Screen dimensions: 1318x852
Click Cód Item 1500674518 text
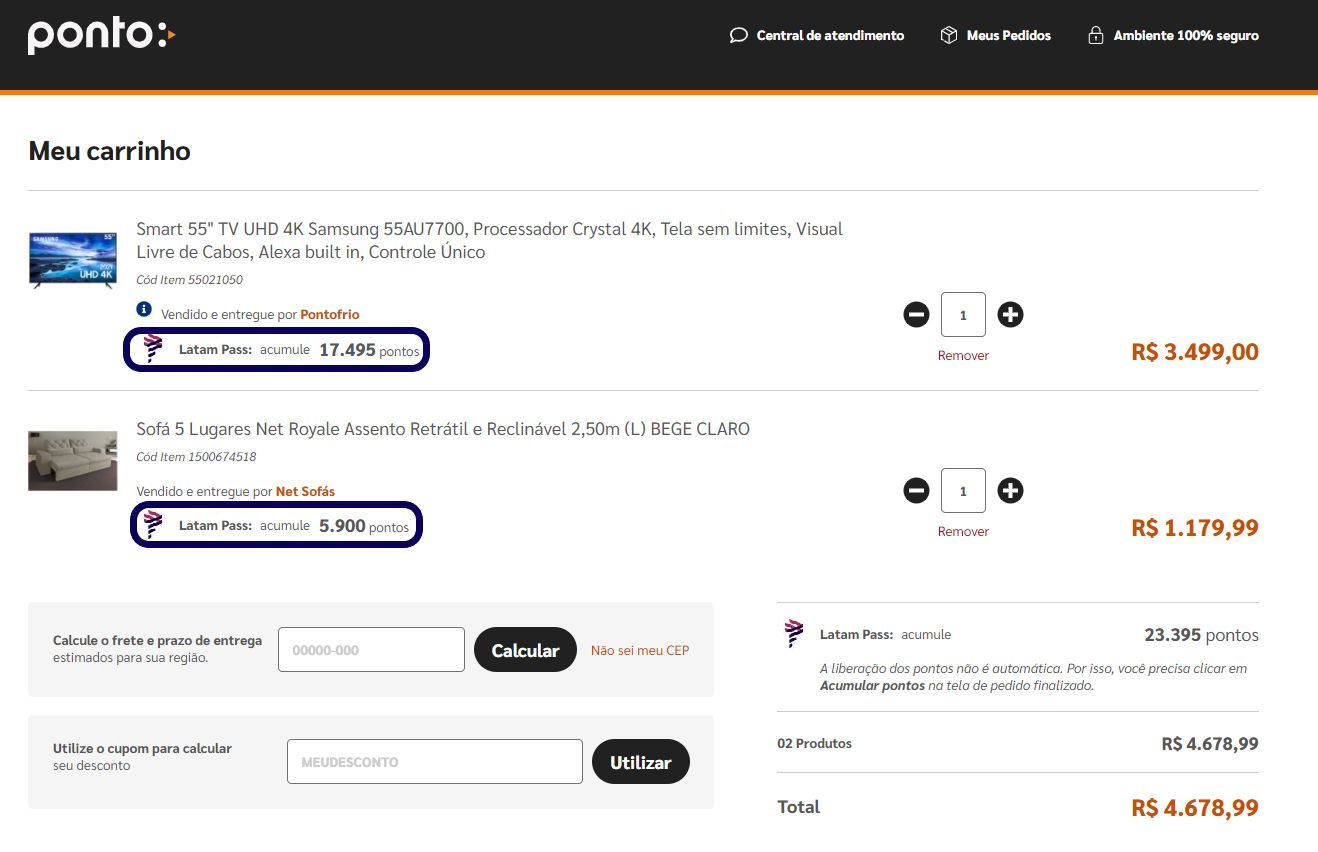pos(196,457)
